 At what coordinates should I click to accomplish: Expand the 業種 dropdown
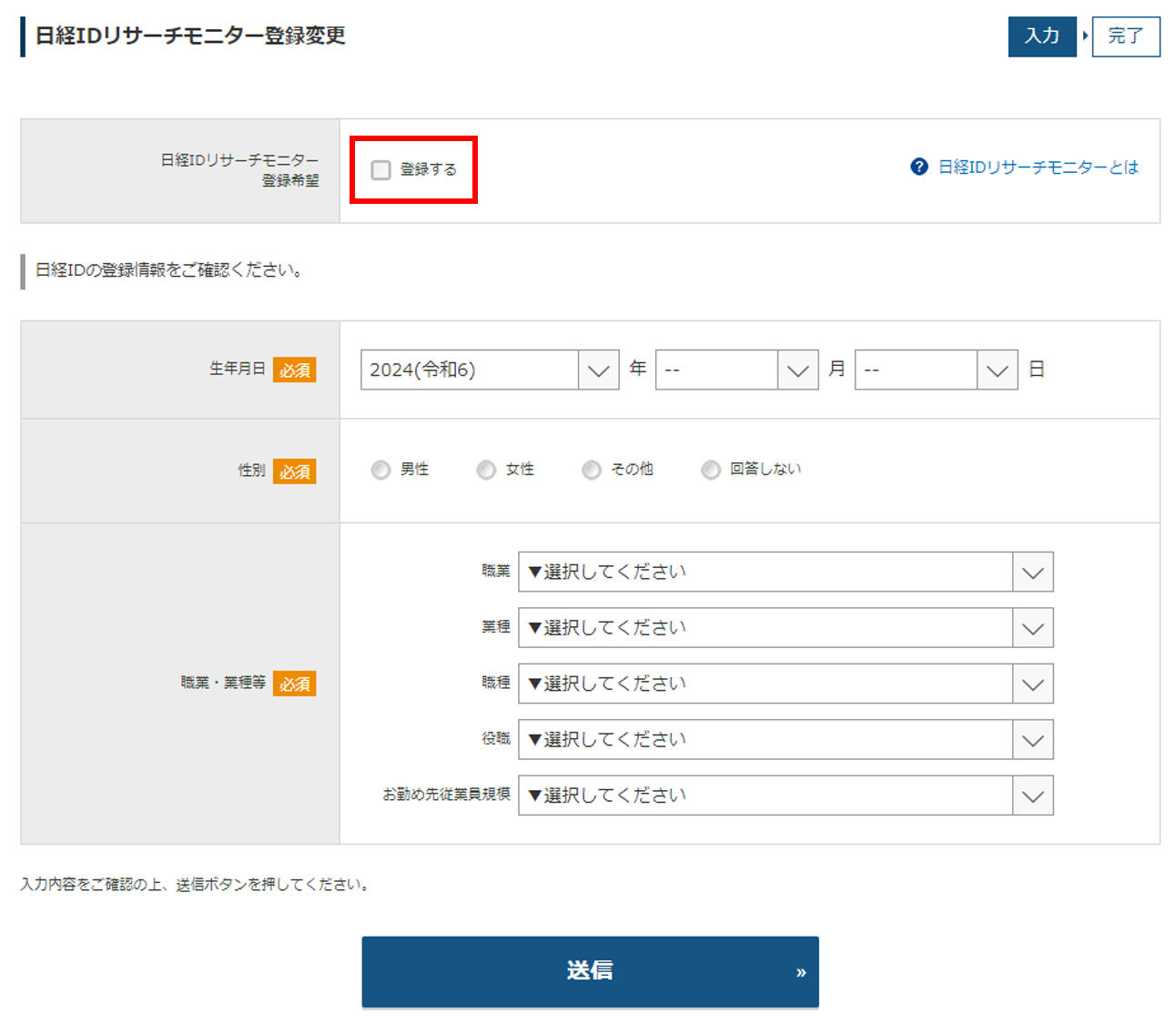tap(786, 628)
